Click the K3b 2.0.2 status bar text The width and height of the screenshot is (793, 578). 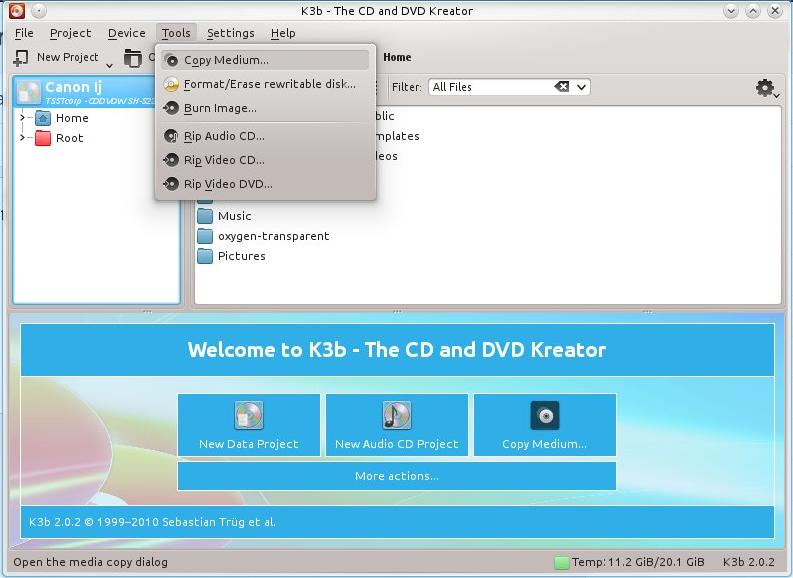[x=748, y=562]
